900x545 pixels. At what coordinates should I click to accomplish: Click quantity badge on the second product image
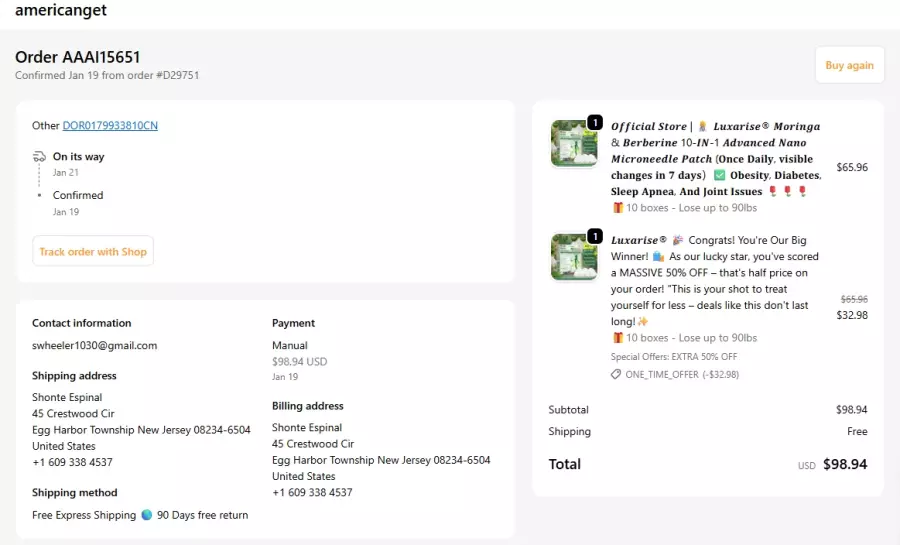pyautogui.click(x=594, y=236)
